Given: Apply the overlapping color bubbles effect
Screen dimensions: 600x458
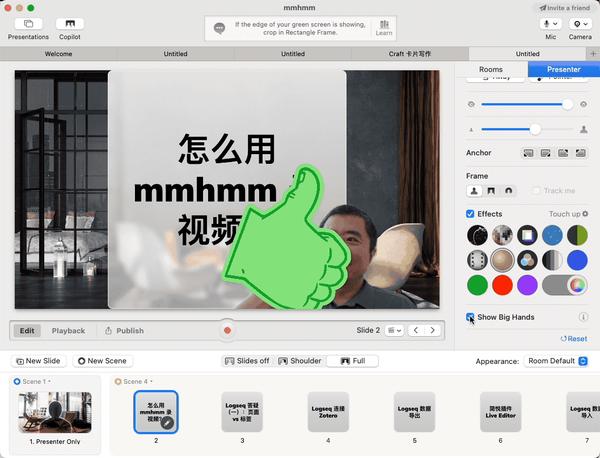Looking at the screenshot, I should tap(527, 260).
